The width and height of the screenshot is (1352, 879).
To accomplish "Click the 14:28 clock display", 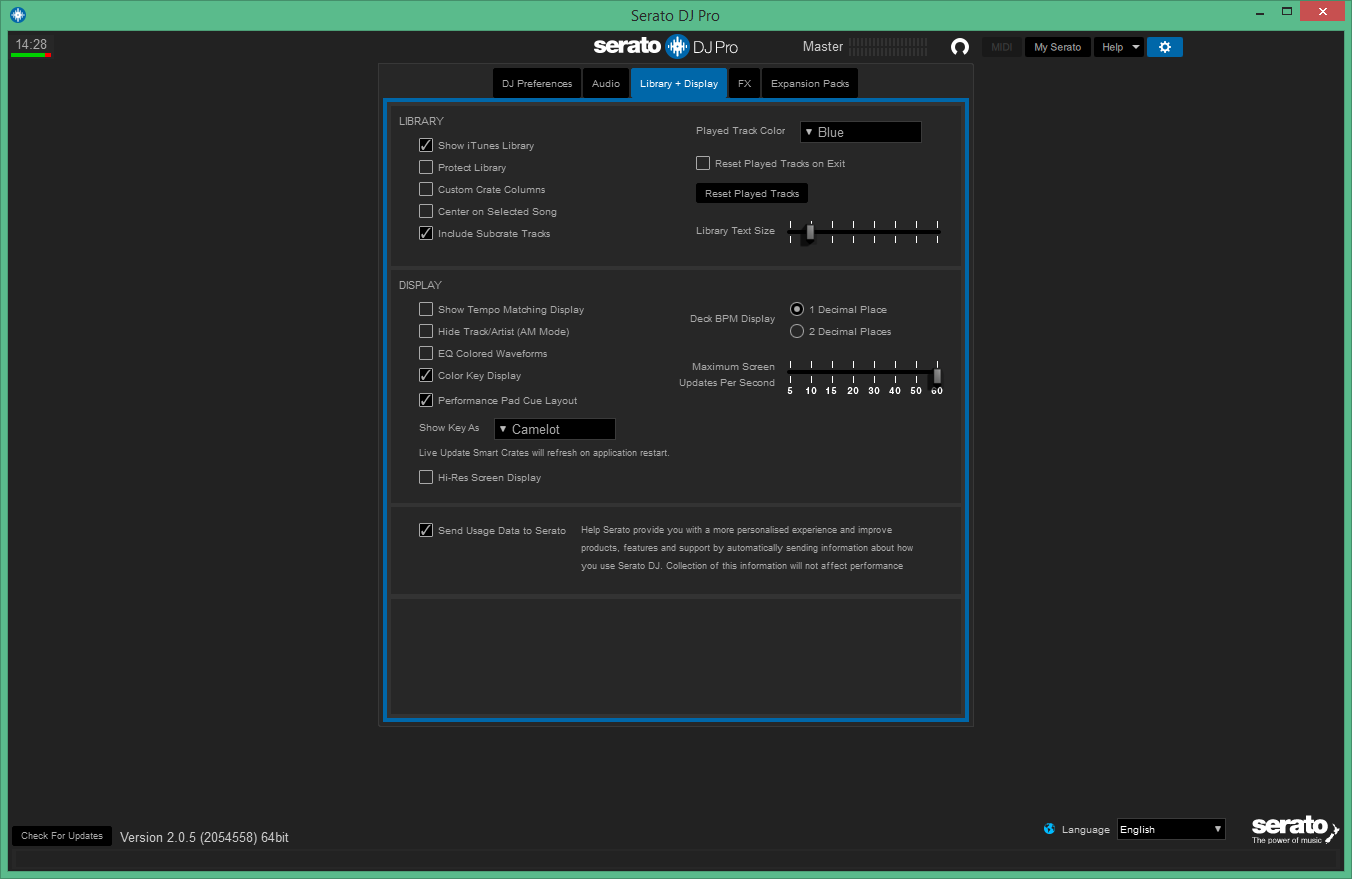I will click(x=31, y=44).
